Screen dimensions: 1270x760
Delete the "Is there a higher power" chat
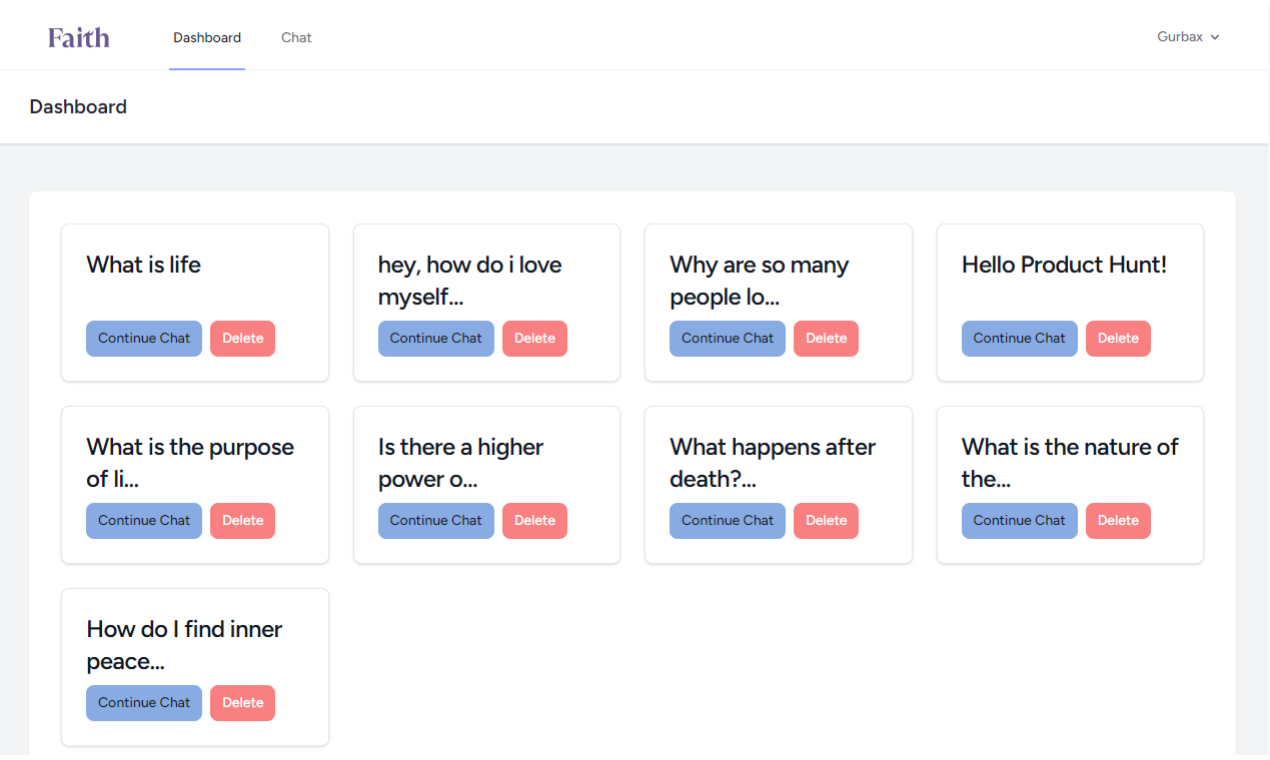(x=534, y=520)
